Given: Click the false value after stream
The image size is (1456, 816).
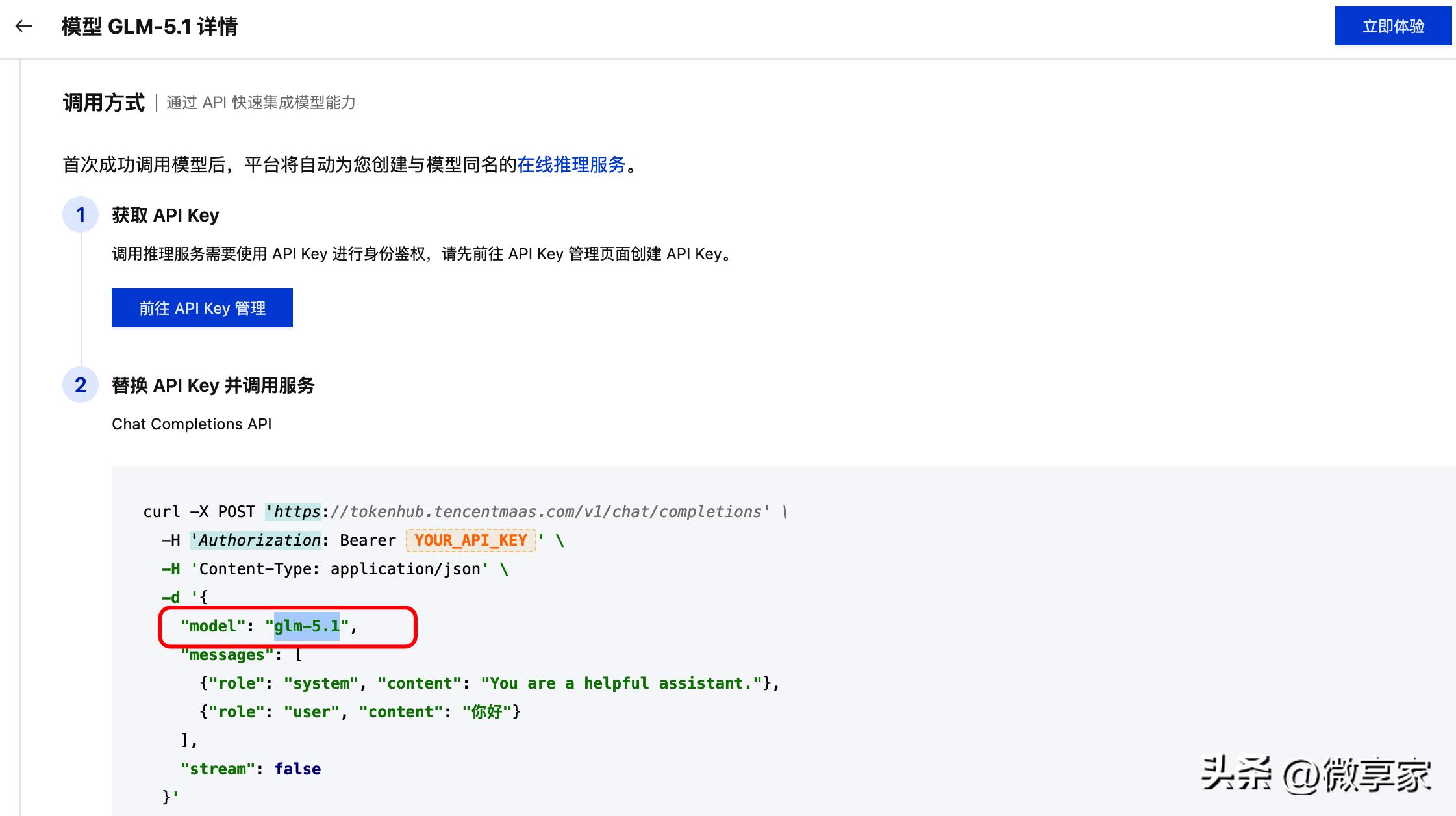Looking at the screenshot, I should [x=297, y=769].
